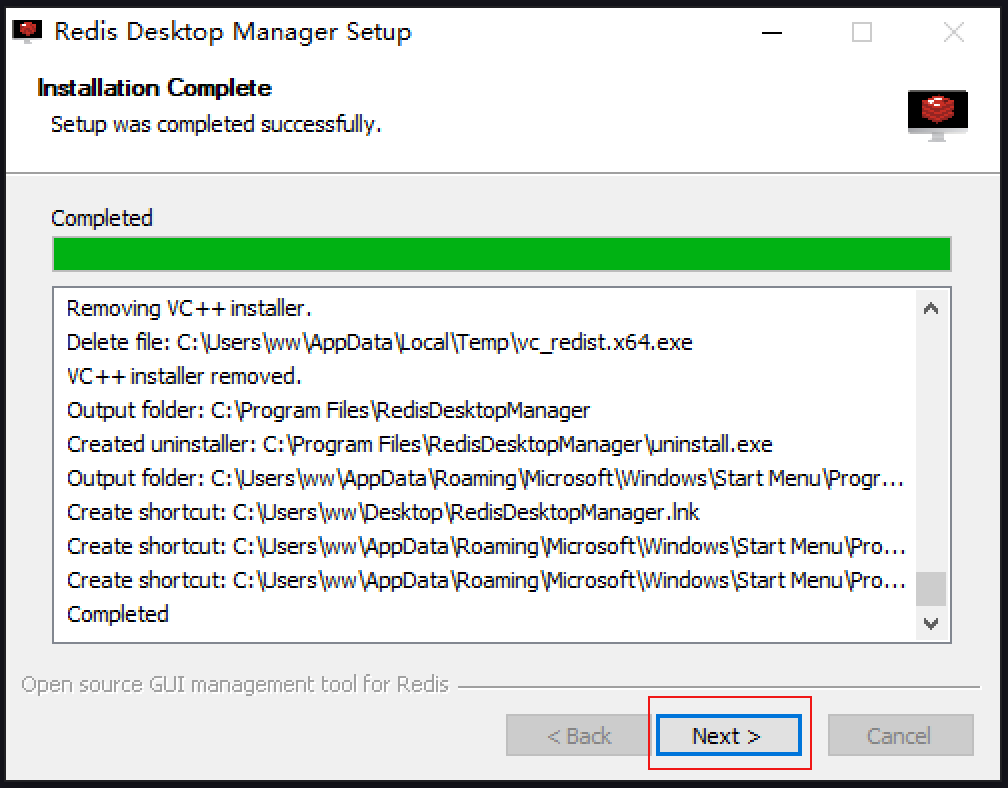The height and width of the screenshot is (788, 1008).
Task: Click the greyed-out Cancel button
Action: 899,736
